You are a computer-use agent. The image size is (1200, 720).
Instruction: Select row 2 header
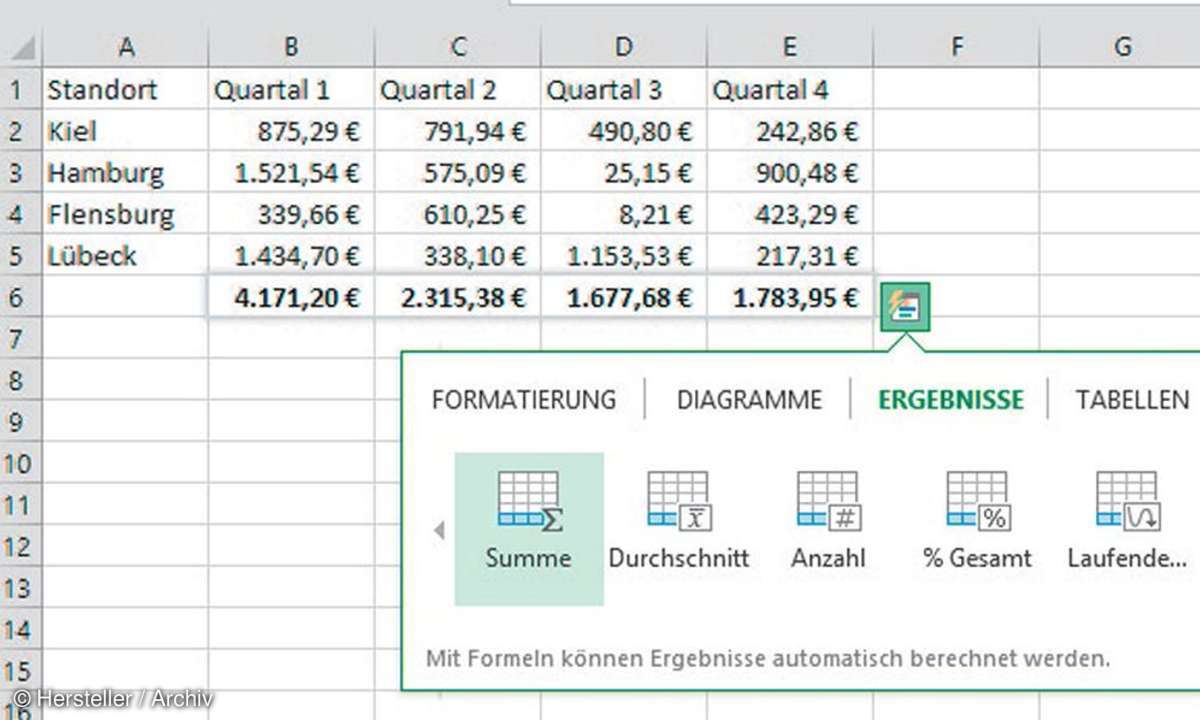tap(21, 131)
